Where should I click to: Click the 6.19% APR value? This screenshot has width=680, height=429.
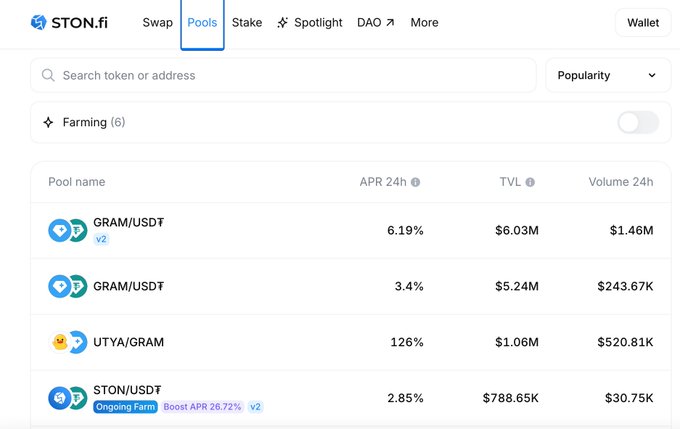405,230
